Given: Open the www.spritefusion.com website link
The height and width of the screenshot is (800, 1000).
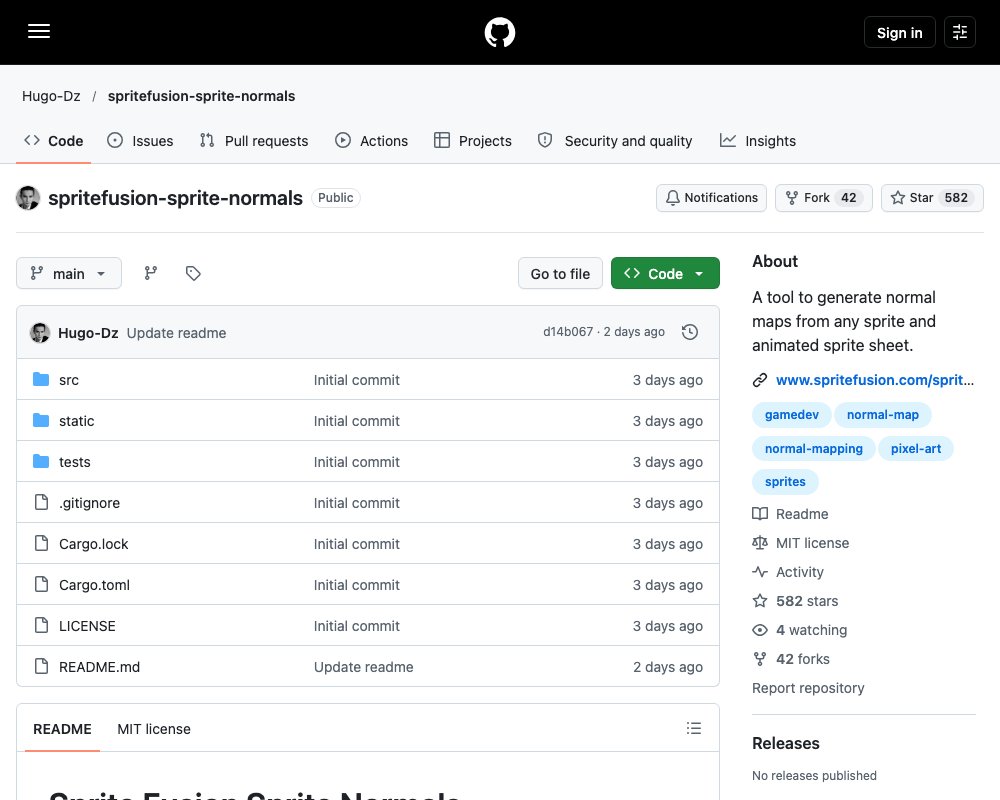Looking at the screenshot, I should (874, 380).
